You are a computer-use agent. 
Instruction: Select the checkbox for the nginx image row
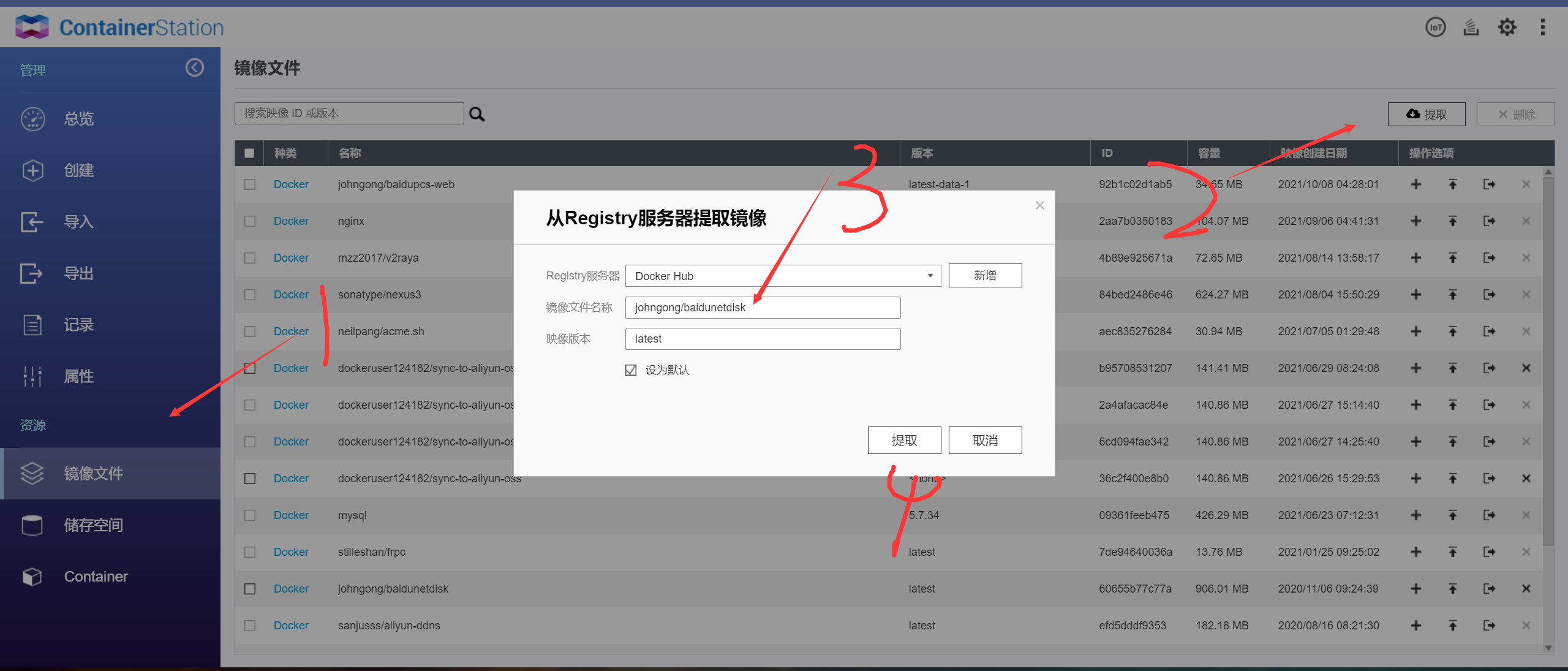[249, 221]
